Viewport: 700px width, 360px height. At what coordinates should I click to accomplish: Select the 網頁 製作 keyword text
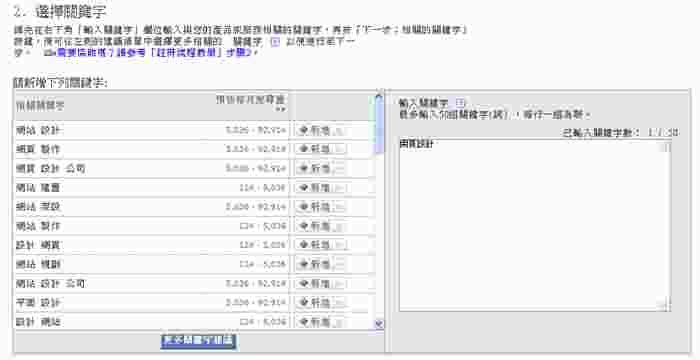(x=38, y=150)
